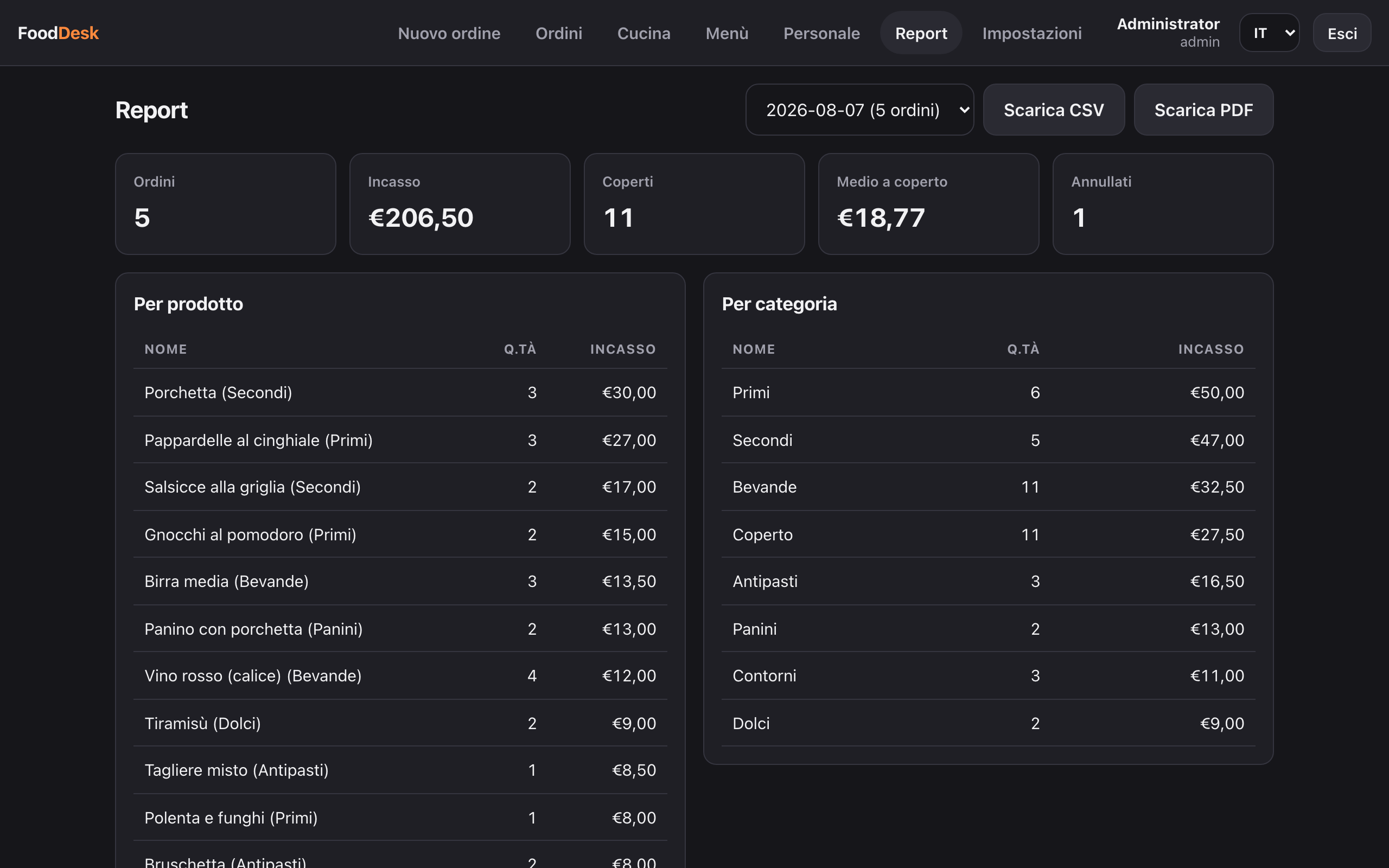1389x868 pixels.
Task: Select the Panini category row
Action: tap(989, 629)
